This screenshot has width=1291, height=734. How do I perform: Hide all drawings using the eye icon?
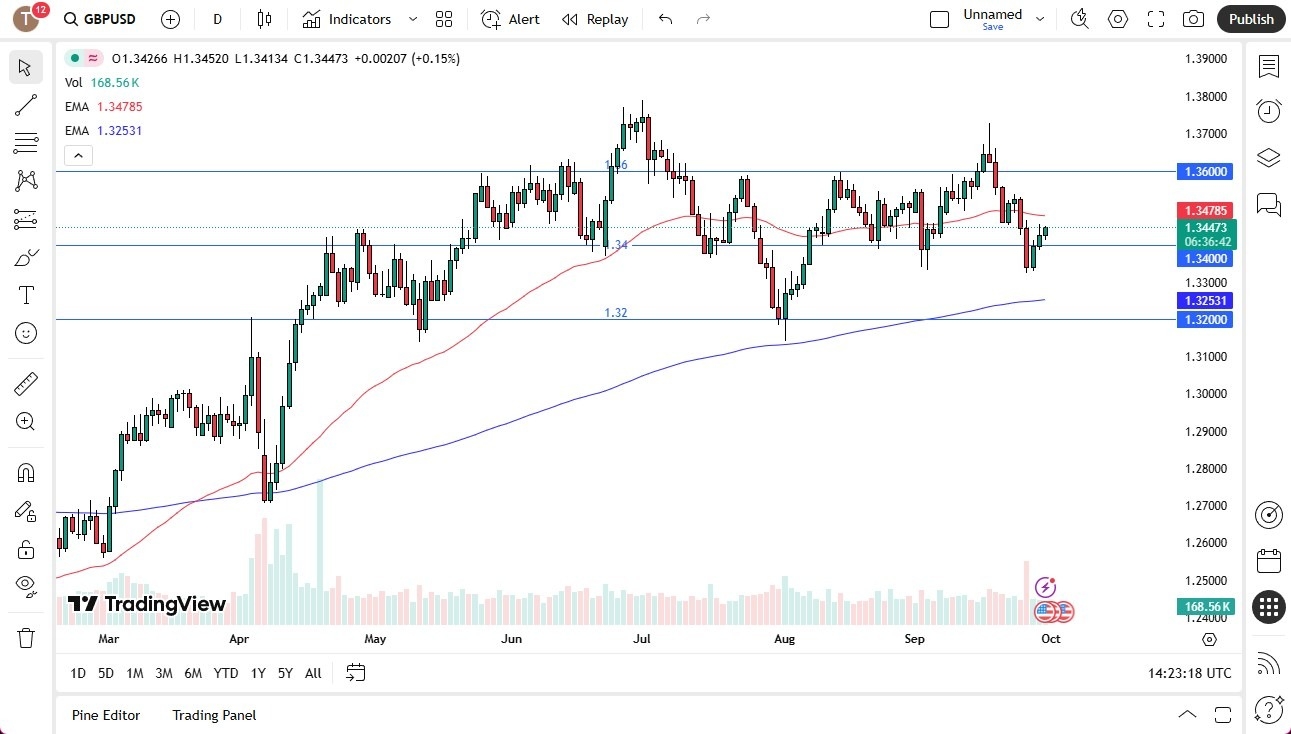point(25,585)
